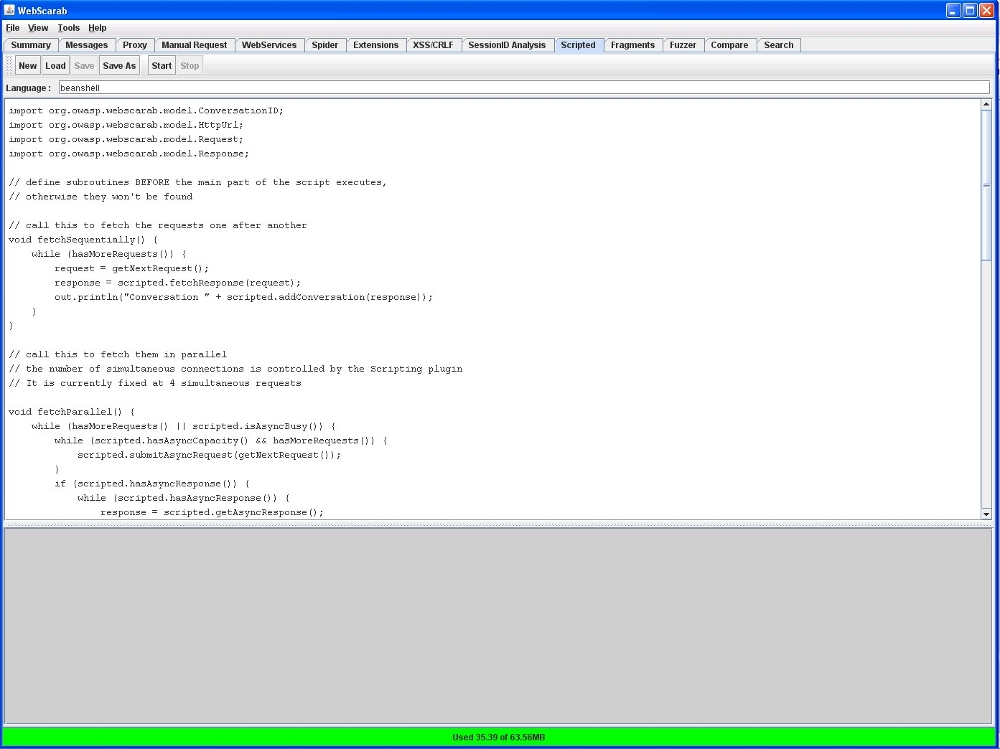Click the disabled Stop button
This screenshot has width=1000, height=749.
[189, 66]
